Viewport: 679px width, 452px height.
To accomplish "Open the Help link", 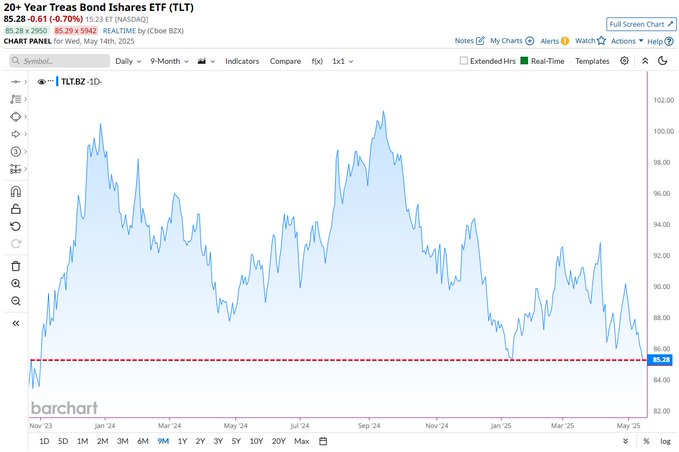I will click(660, 42).
